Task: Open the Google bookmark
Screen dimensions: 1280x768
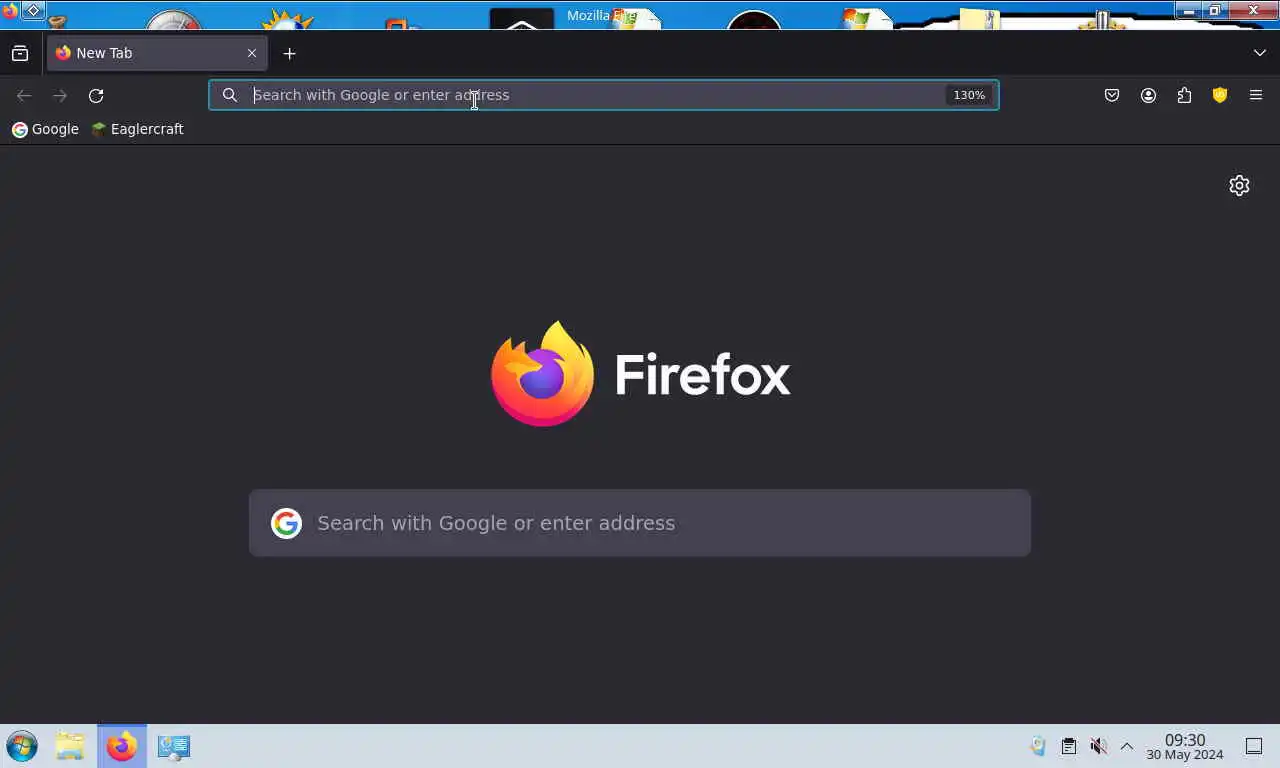Action: pos(45,129)
